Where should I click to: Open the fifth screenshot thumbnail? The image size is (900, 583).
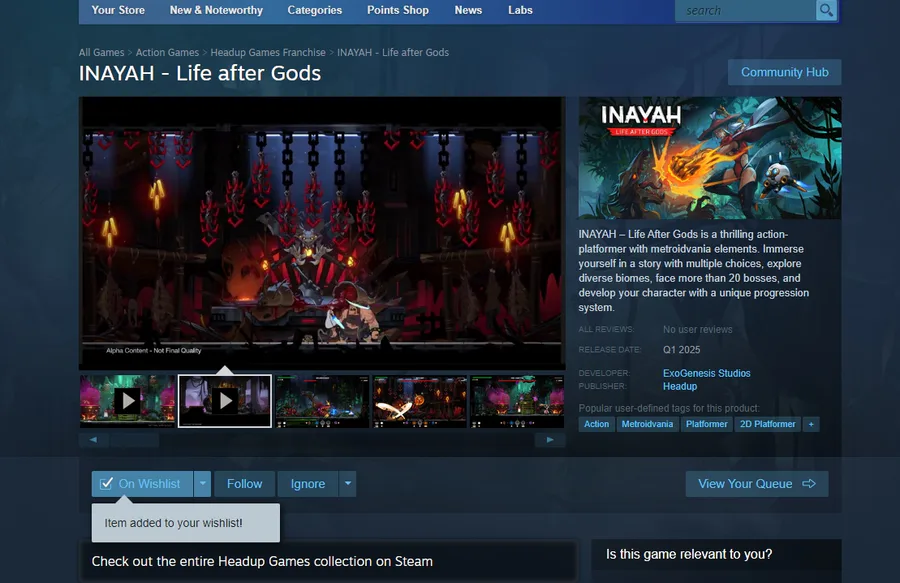(x=517, y=401)
